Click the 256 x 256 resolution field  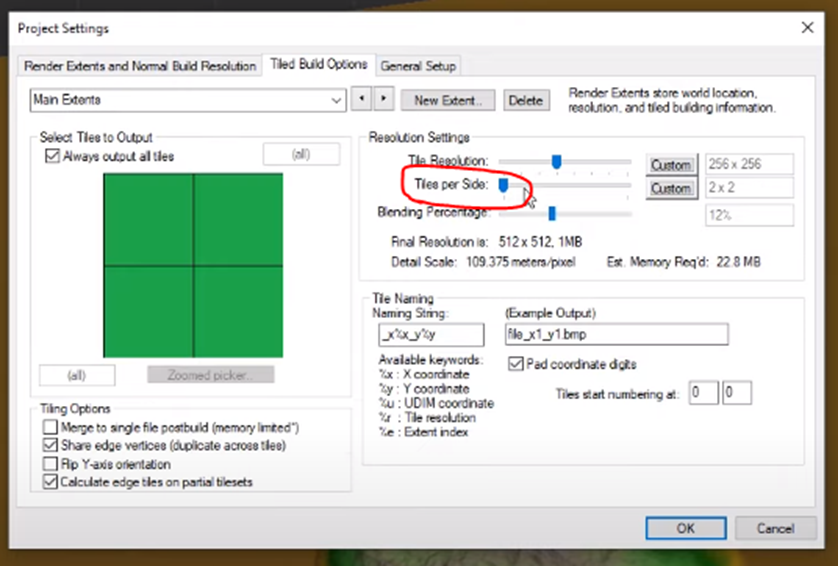[x=749, y=164]
